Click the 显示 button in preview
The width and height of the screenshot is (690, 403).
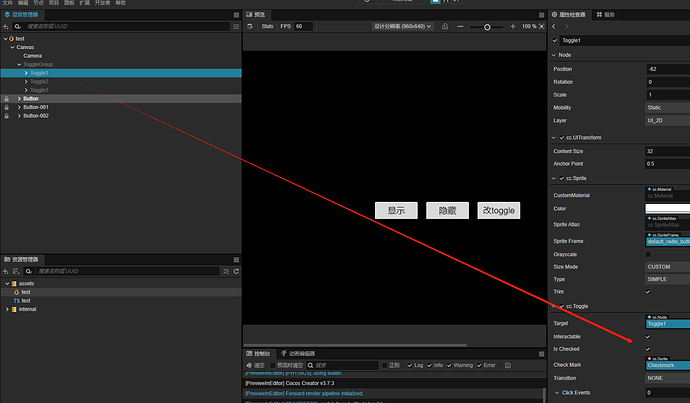click(396, 211)
